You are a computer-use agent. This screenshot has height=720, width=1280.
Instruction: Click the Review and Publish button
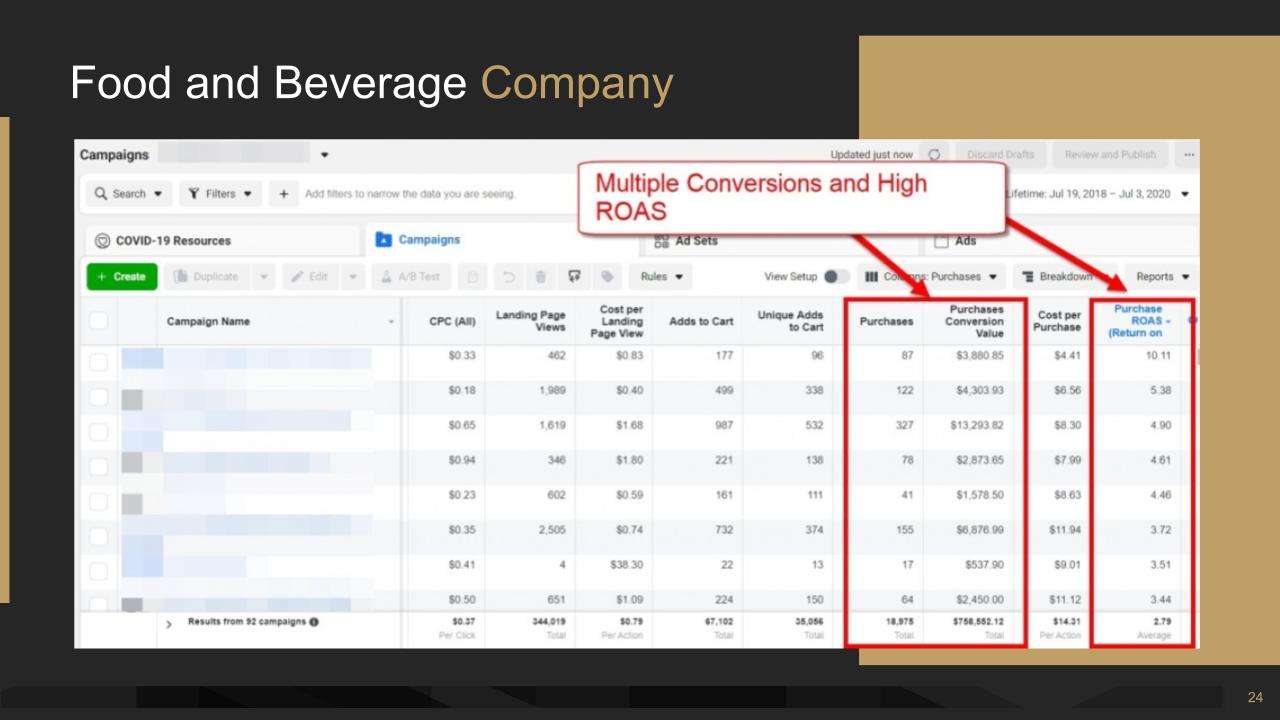(1110, 155)
